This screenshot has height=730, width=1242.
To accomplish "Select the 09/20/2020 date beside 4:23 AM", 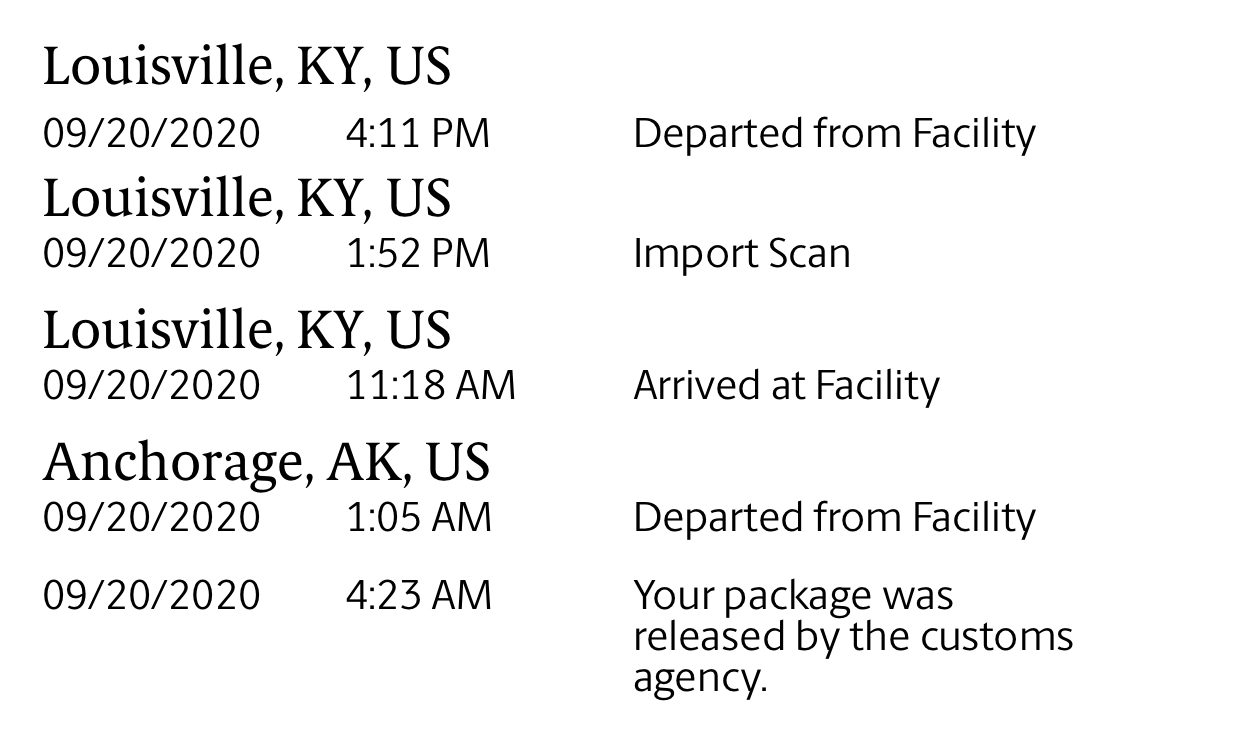I will (151, 596).
